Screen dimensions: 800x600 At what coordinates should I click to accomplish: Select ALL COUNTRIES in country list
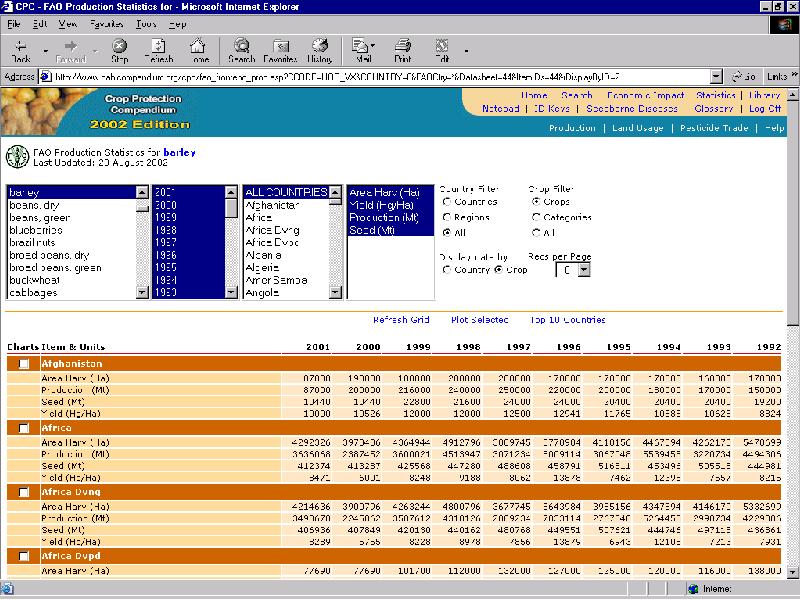pyautogui.click(x=286, y=192)
